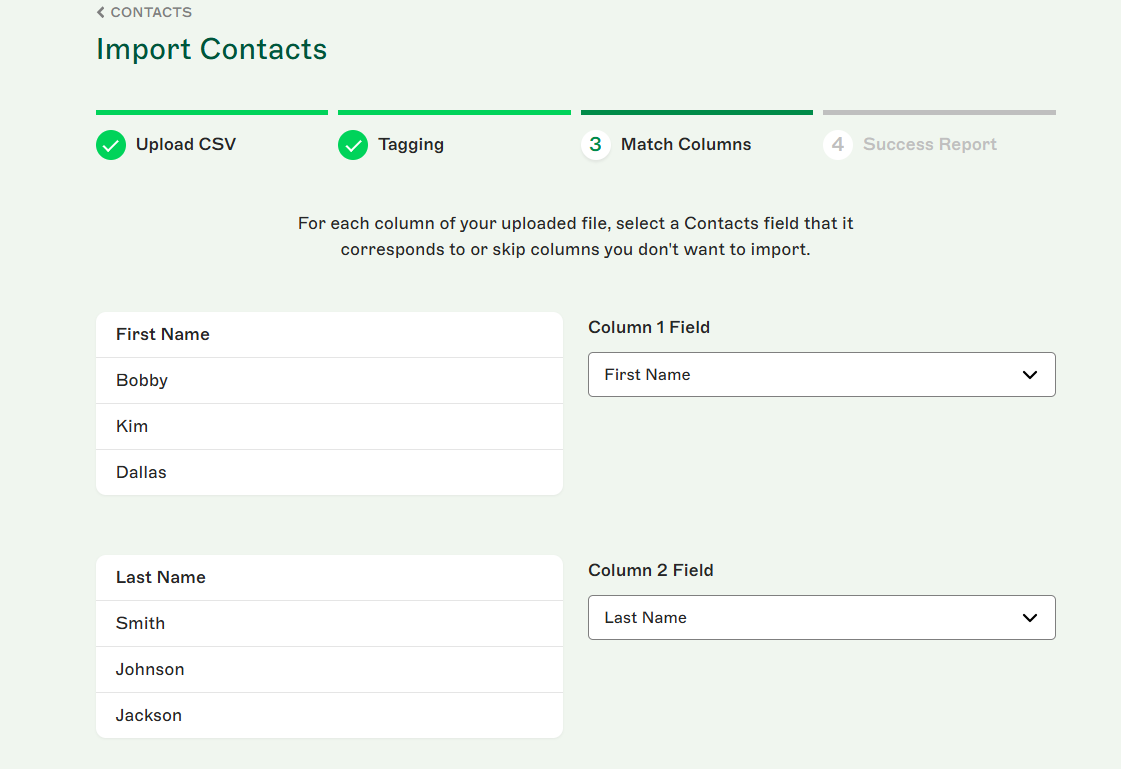This screenshot has width=1121, height=769.
Task: Click the step 4 number circle
Action: pos(838,145)
